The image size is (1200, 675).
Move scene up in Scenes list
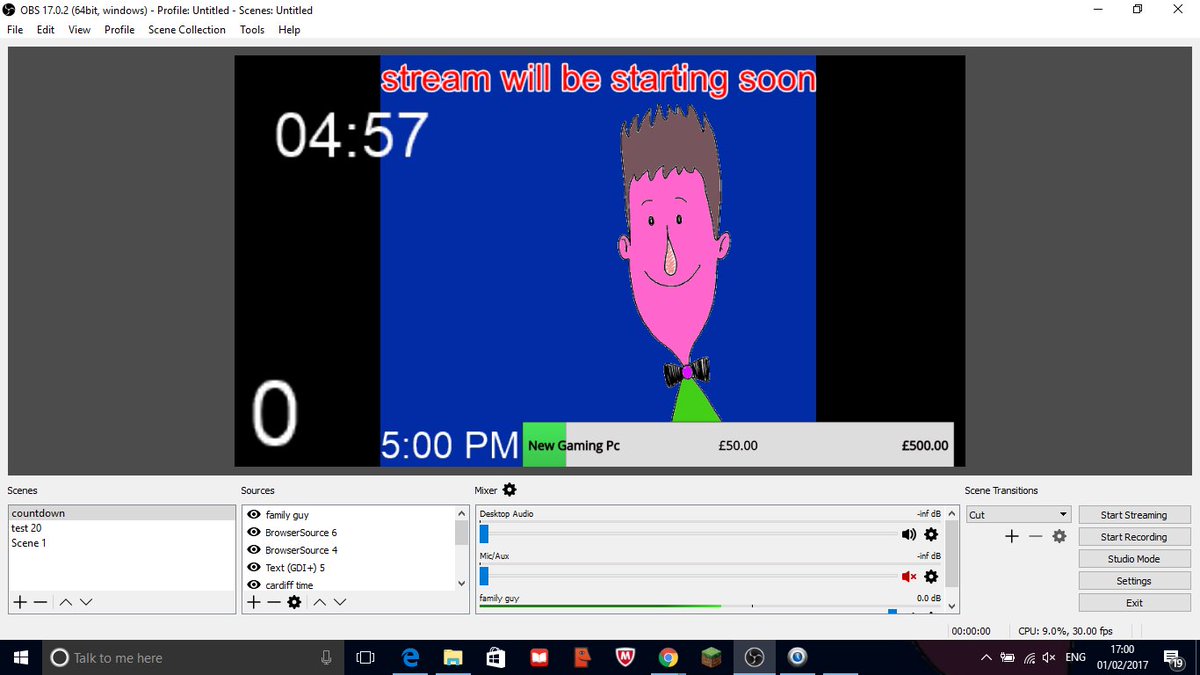[x=65, y=602]
